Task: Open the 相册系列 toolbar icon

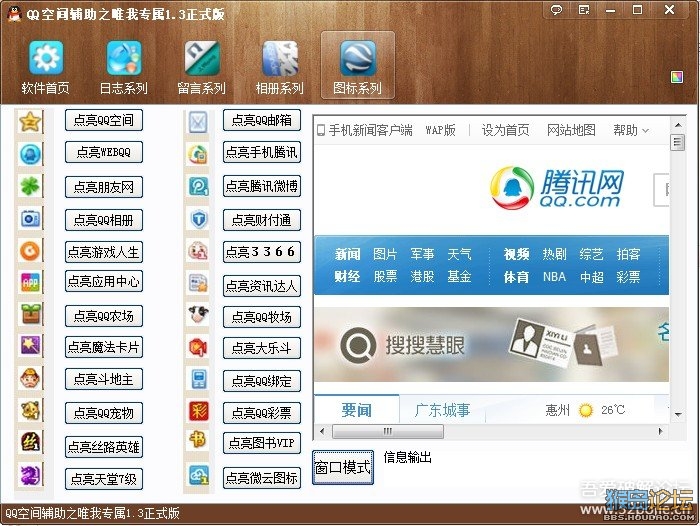Action: [280, 58]
